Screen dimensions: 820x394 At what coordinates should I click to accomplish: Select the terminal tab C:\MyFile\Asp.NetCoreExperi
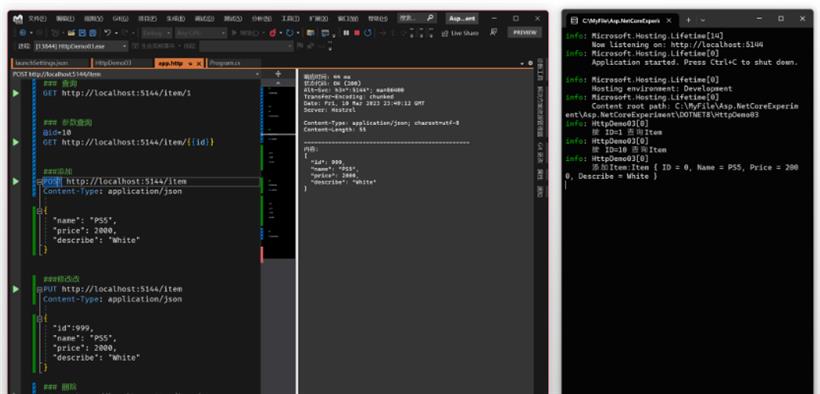click(x=621, y=20)
